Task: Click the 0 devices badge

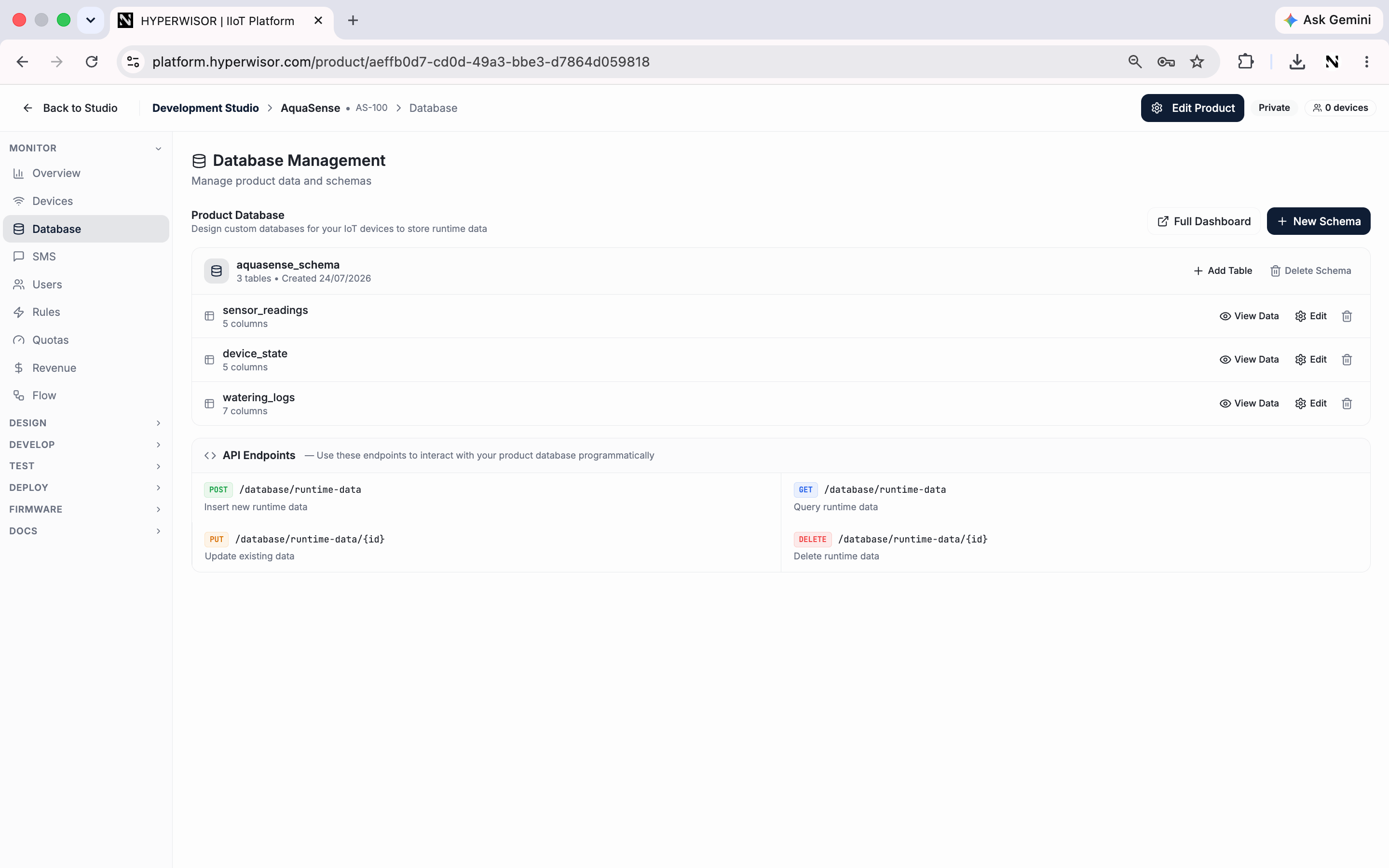Action: [1340, 108]
